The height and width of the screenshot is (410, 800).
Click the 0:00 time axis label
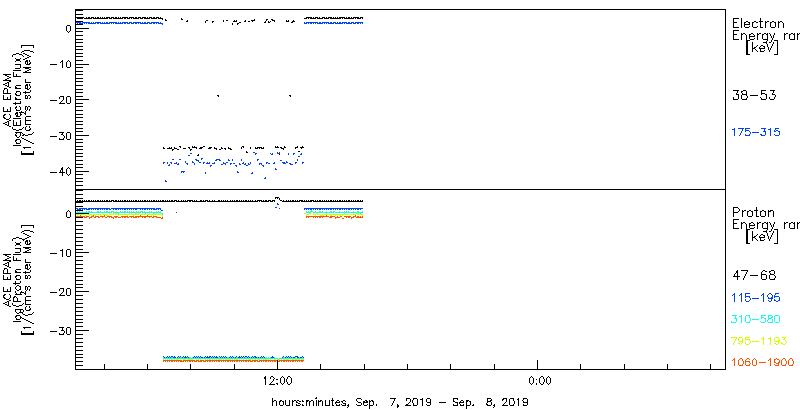click(539, 380)
